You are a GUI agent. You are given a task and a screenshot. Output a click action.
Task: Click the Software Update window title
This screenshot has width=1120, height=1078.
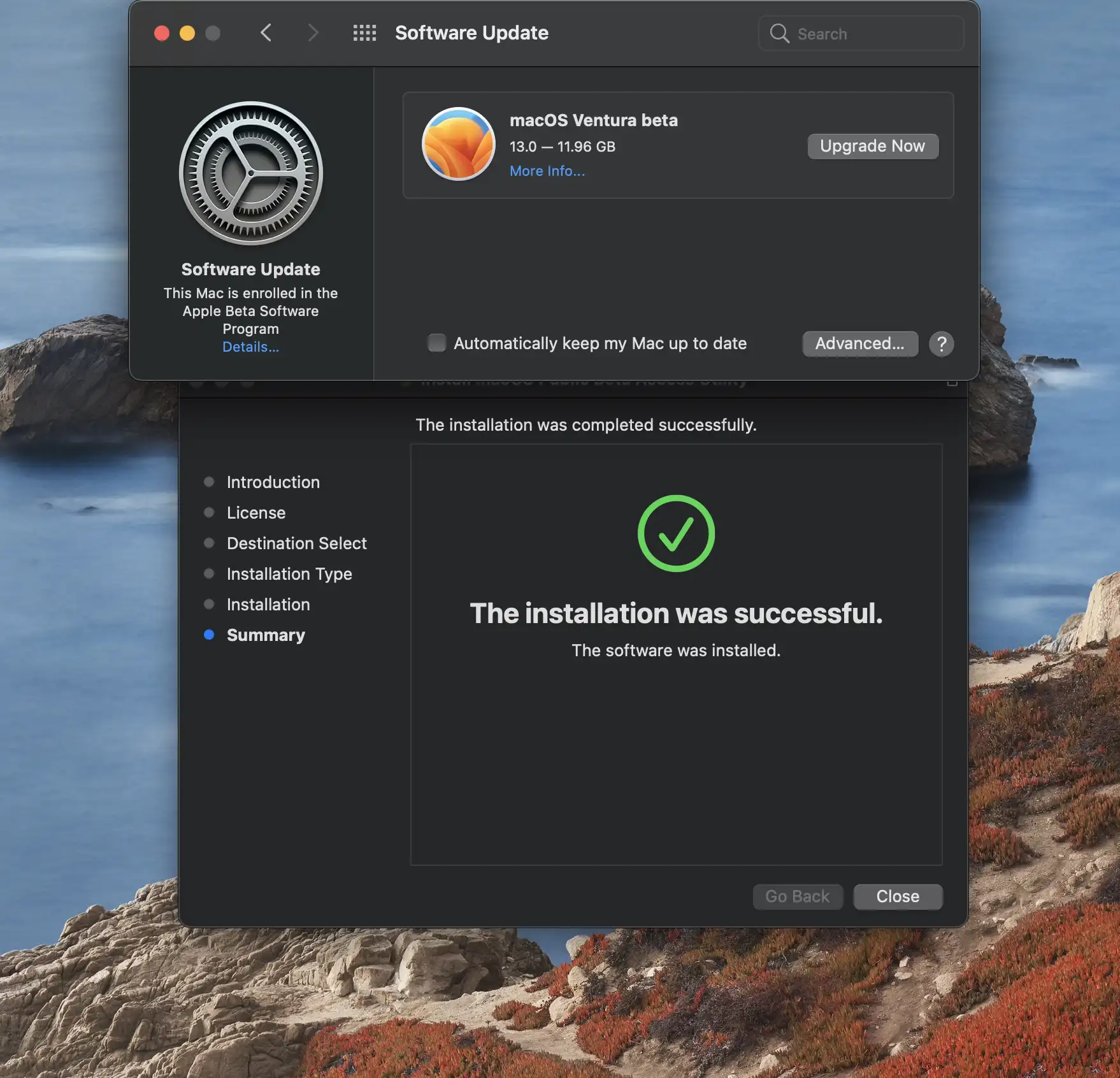[x=471, y=33]
